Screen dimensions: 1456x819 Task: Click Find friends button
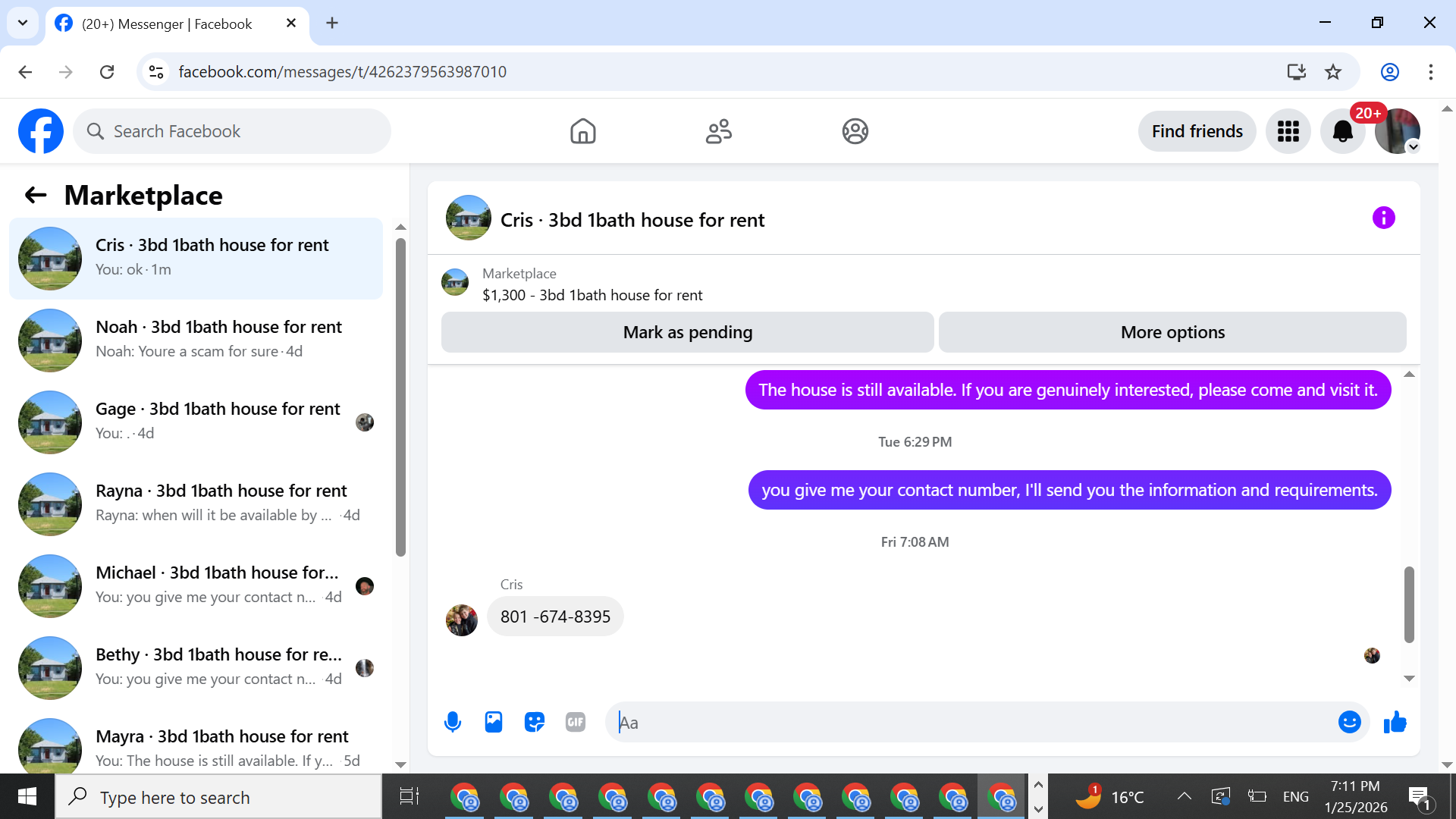point(1197,131)
